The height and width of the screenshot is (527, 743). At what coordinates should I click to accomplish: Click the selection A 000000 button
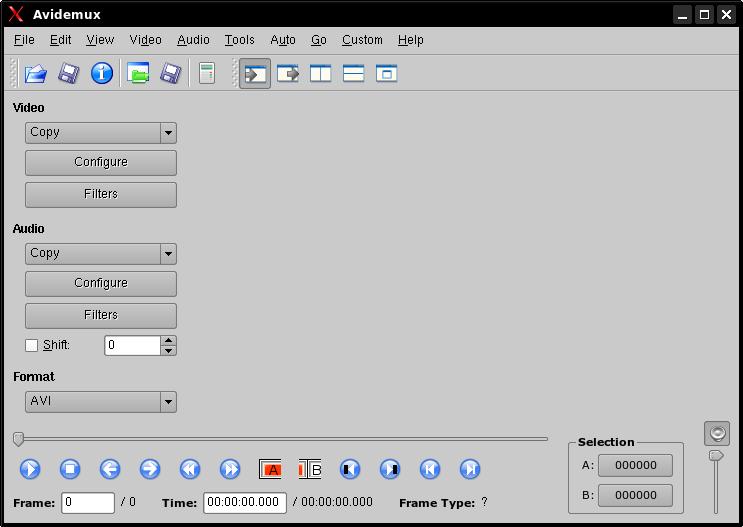tap(635, 465)
